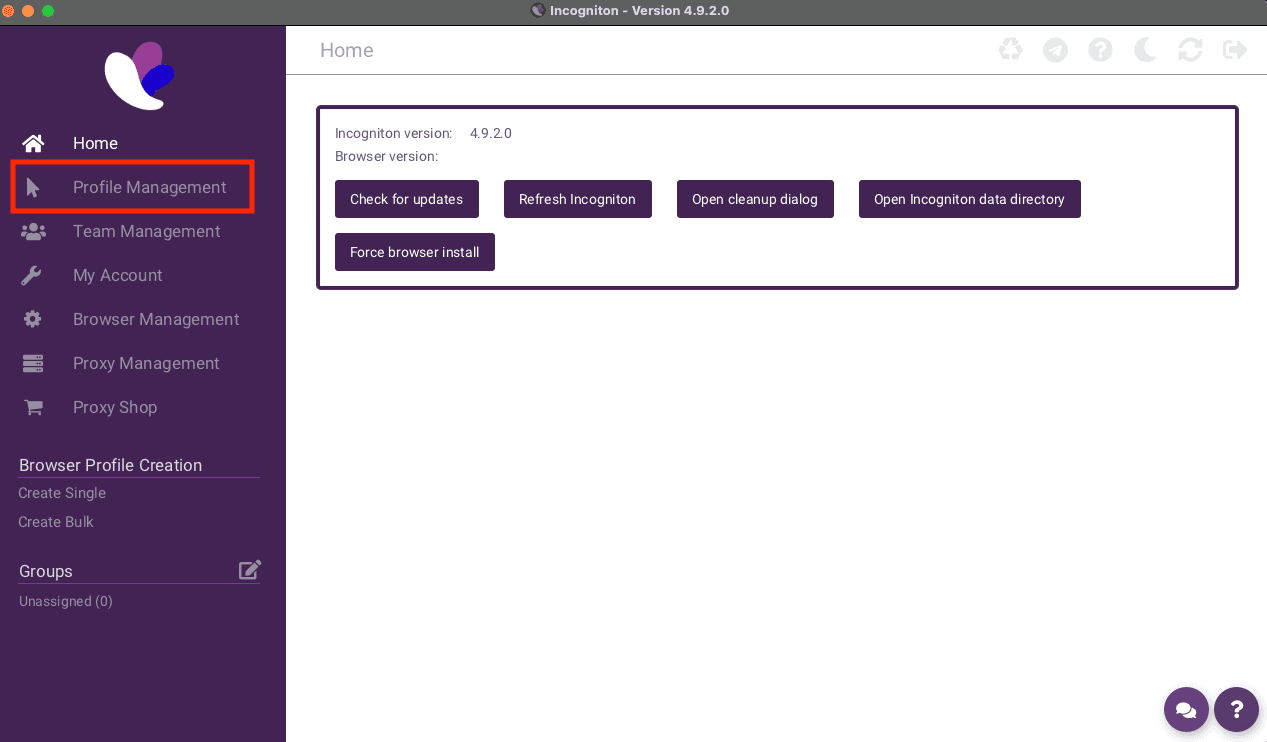1267x742 pixels.
Task: Open the cleanup icon in the top toolbar
Action: (x=1010, y=49)
